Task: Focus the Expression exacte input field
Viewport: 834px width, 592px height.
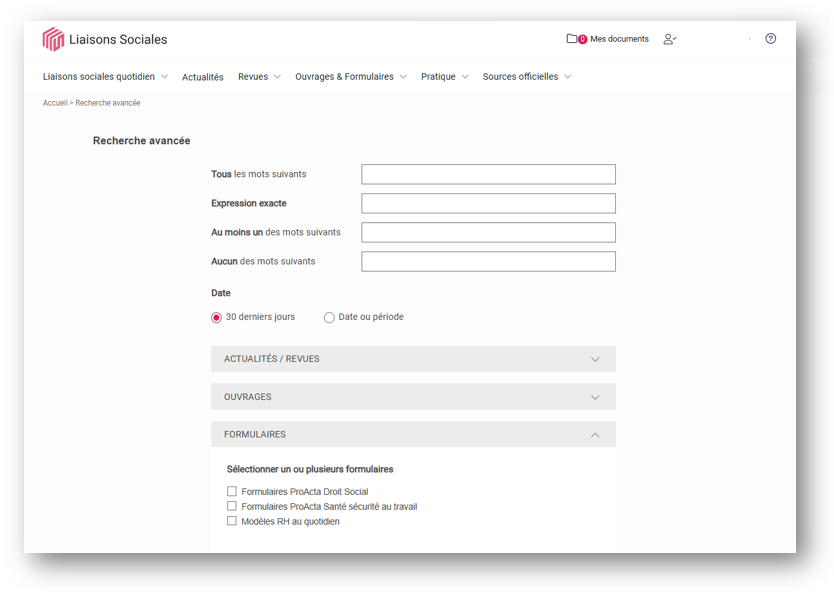Action: pos(488,203)
